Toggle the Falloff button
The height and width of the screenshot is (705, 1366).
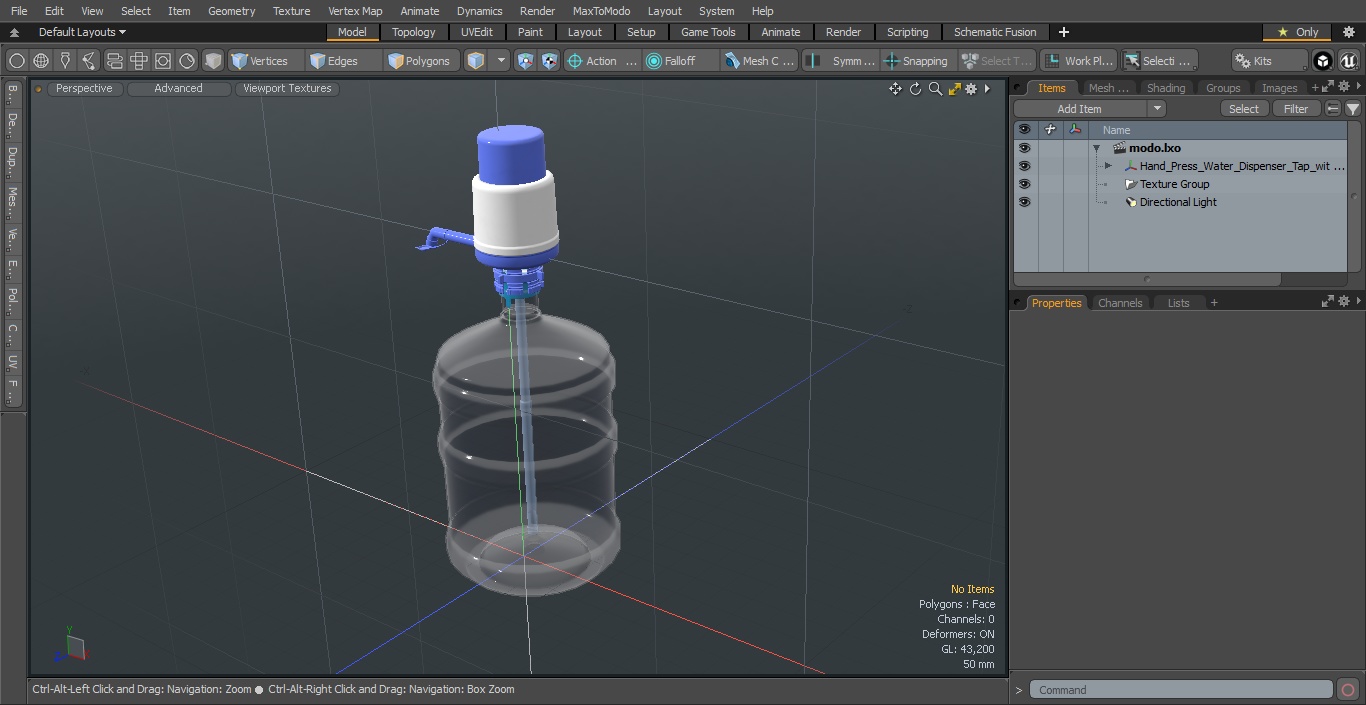[x=681, y=61]
